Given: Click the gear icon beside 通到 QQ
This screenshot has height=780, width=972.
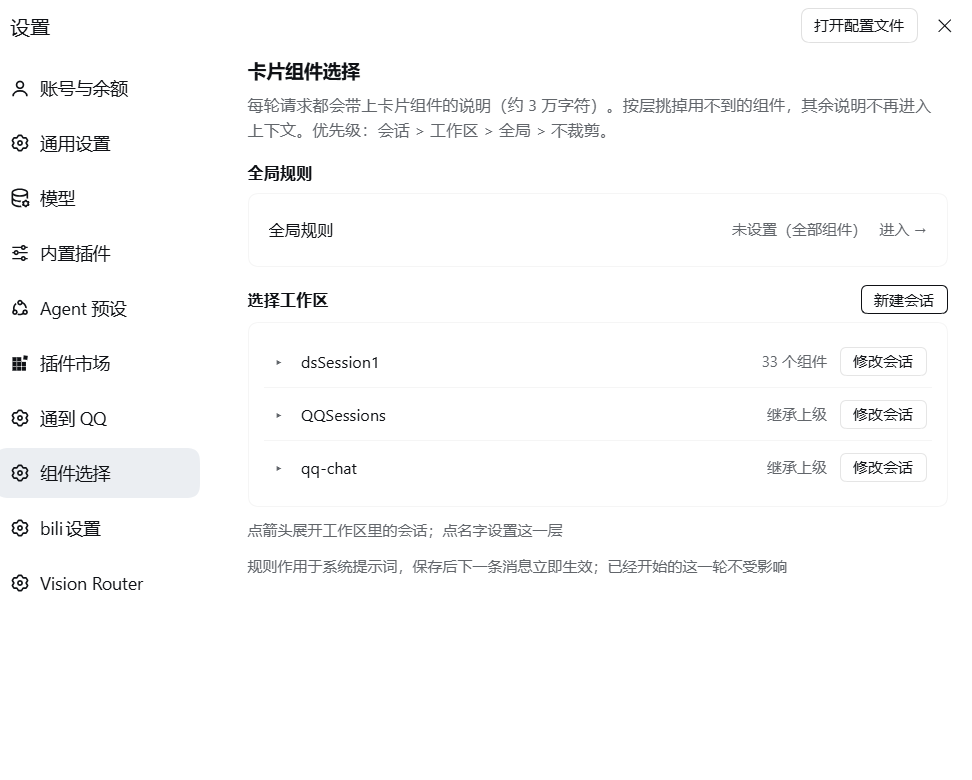Looking at the screenshot, I should coord(20,419).
